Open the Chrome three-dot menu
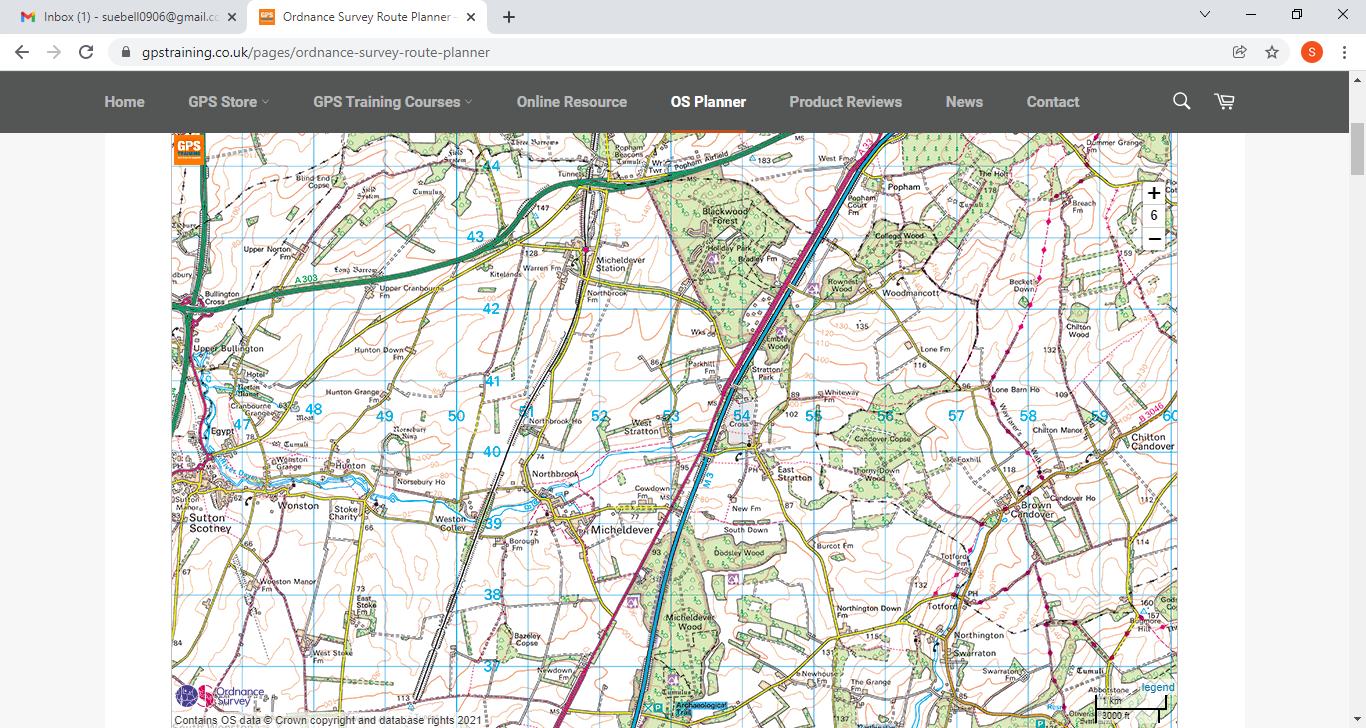Viewport: 1366px width, 728px height. click(1344, 52)
